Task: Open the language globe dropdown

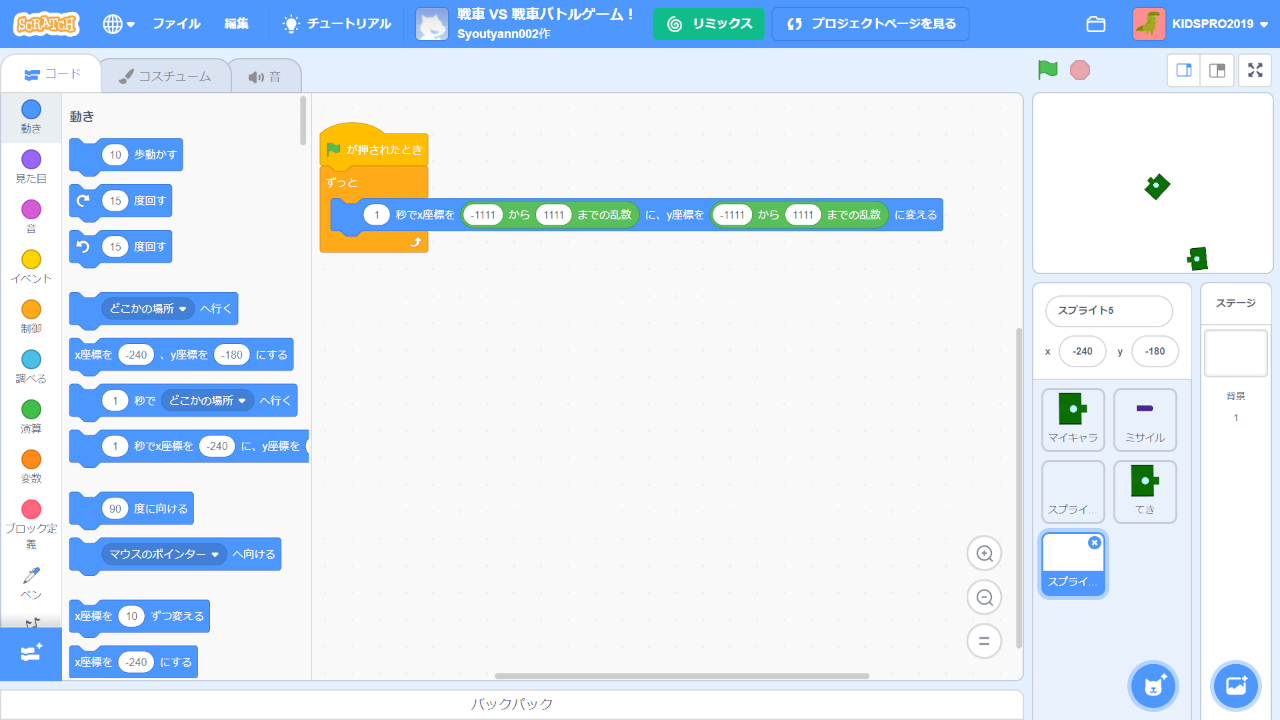Action: (x=118, y=24)
